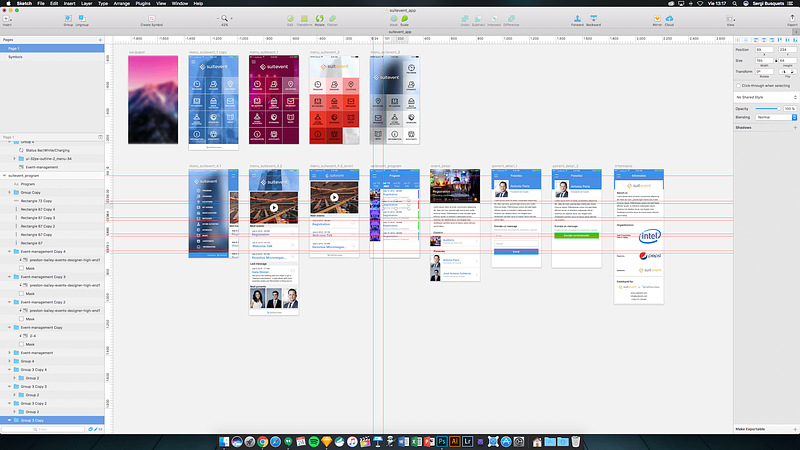This screenshot has width=800, height=450.
Task: Select the Transform tool
Action: (x=304, y=19)
